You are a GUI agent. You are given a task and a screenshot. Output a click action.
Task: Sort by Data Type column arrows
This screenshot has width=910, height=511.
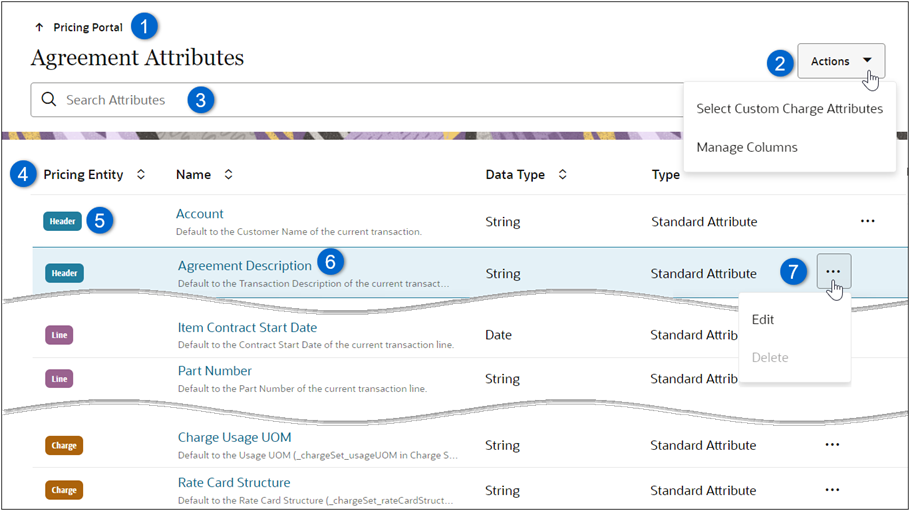coord(562,174)
